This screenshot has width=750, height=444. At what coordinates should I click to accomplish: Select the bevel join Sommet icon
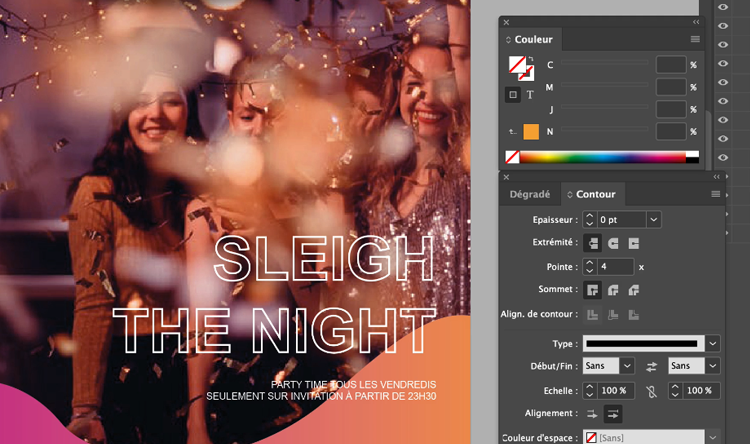tap(633, 290)
